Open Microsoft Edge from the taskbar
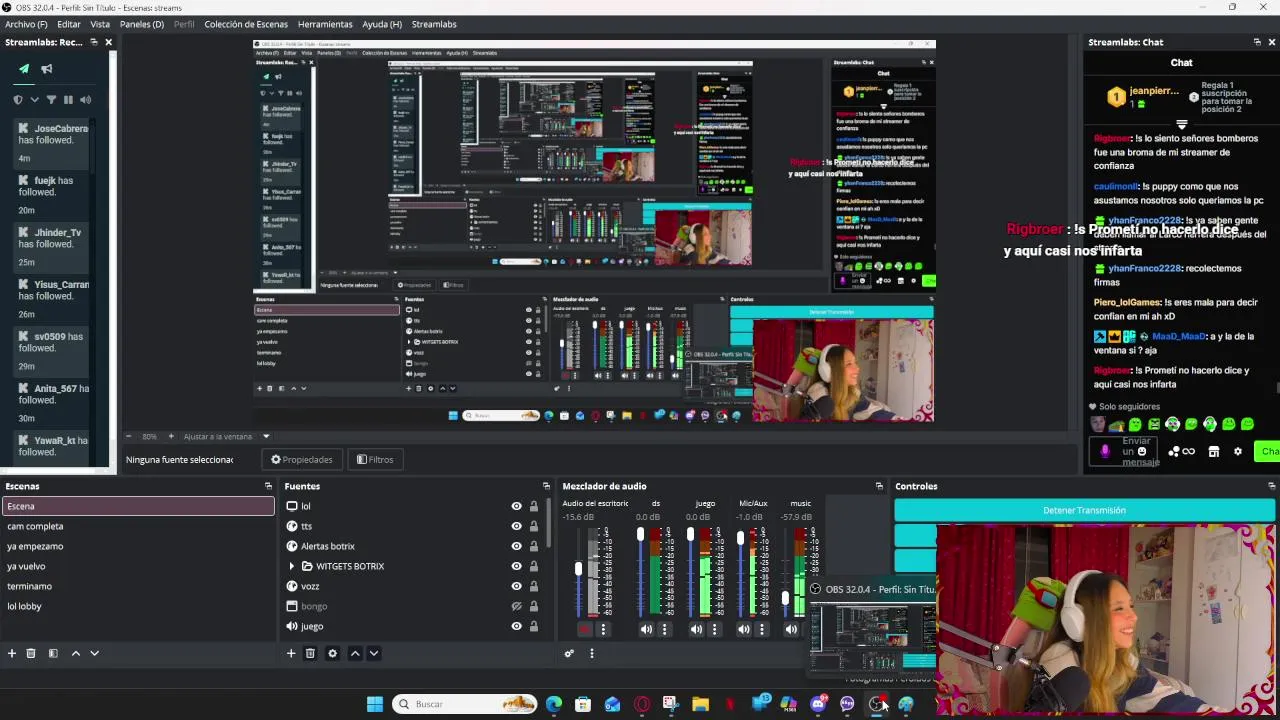The height and width of the screenshot is (720, 1280). 554,704
